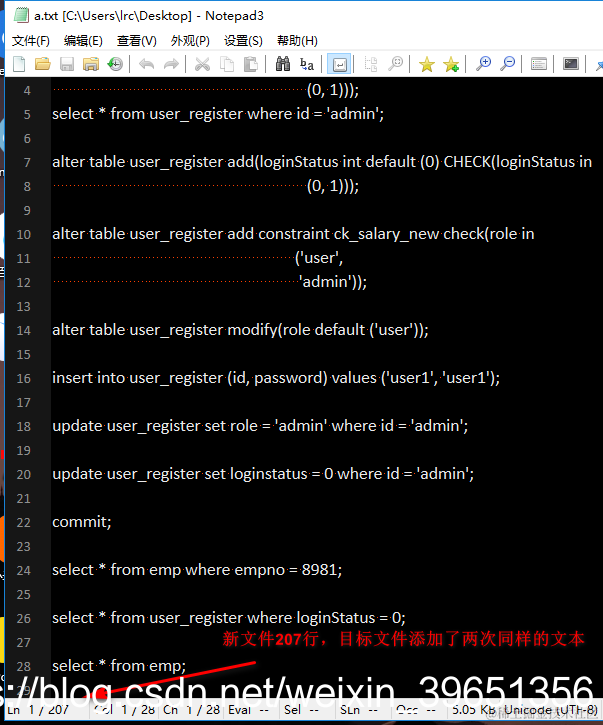Viewport: 603px width, 725px height.
Task: Click the 'SLn --' status bar field
Action: coord(359,710)
